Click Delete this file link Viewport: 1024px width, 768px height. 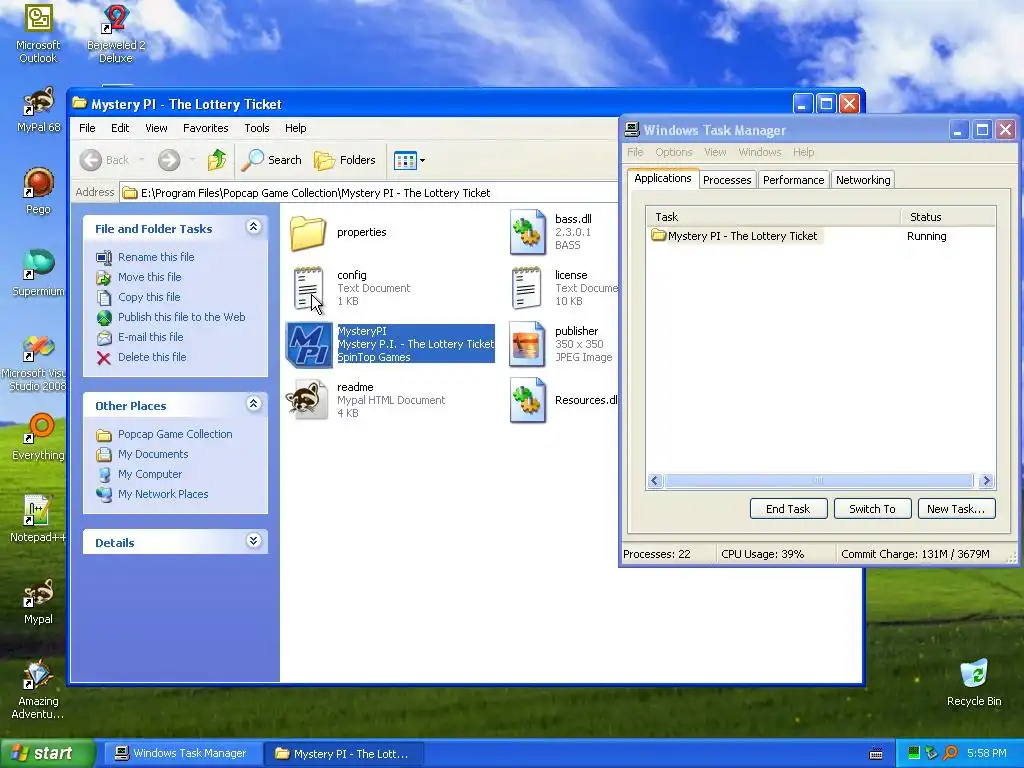coord(152,357)
